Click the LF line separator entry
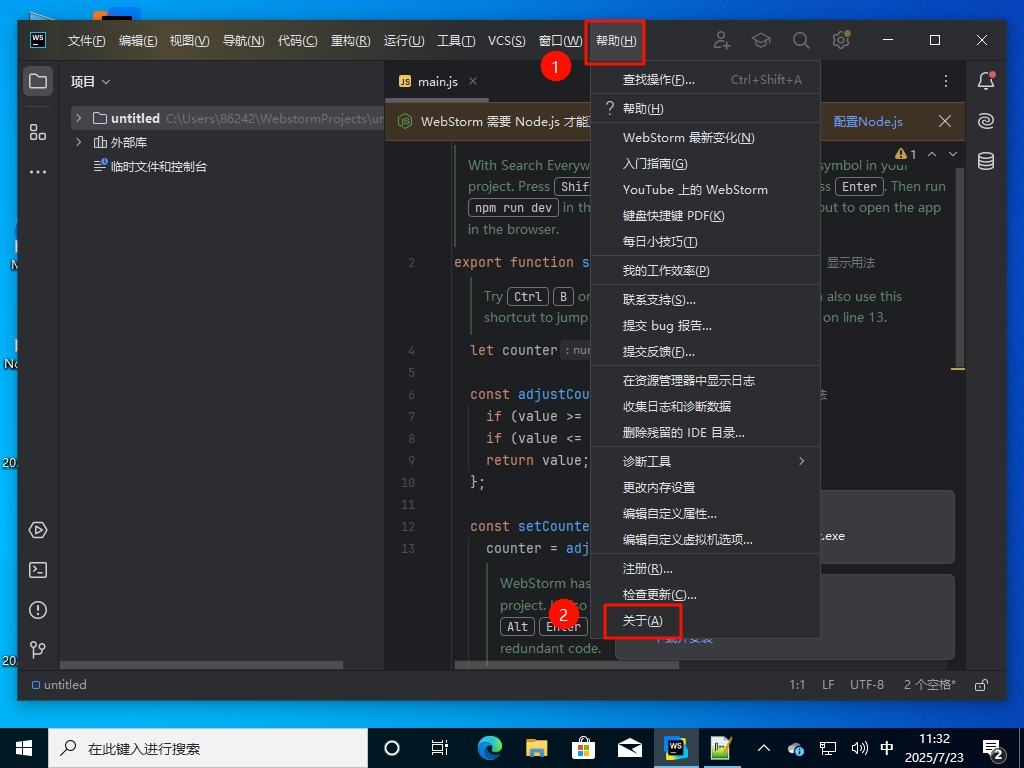Image resolution: width=1024 pixels, height=768 pixels. tap(828, 685)
